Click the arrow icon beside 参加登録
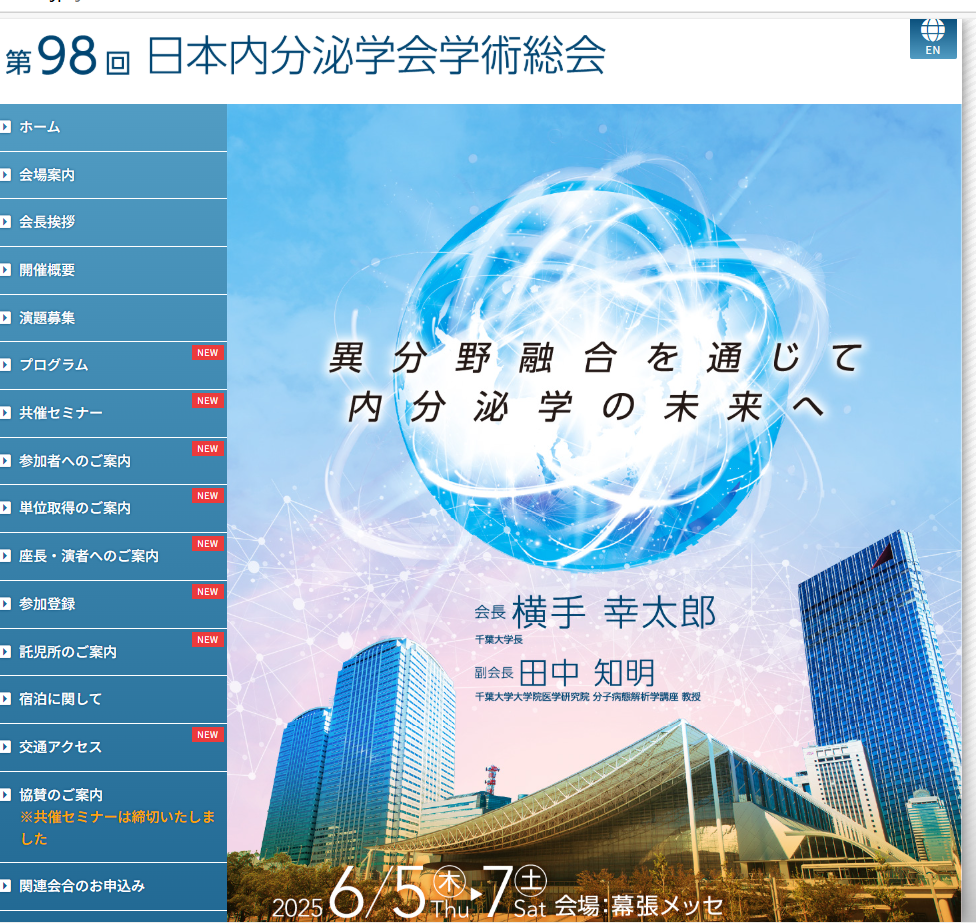Viewport: 976px width, 923px height. [6, 604]
